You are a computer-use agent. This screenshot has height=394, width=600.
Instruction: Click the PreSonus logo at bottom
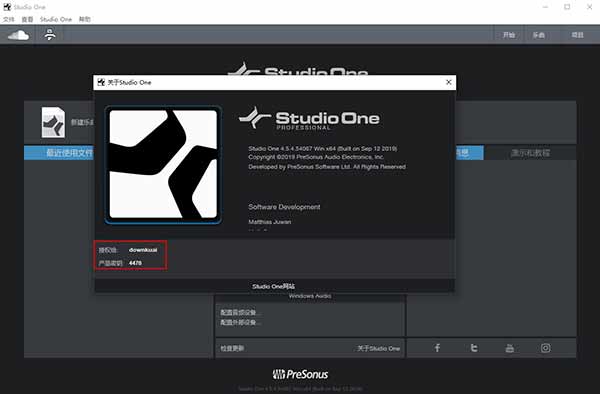[300, 374]
